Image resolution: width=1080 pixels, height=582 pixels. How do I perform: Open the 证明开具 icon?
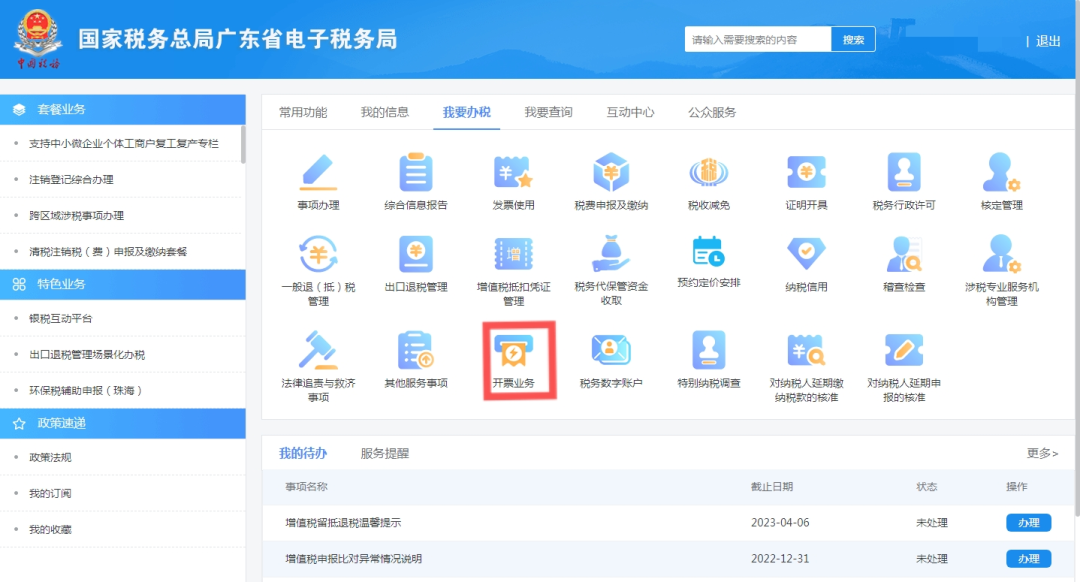(x=807, y=172)
